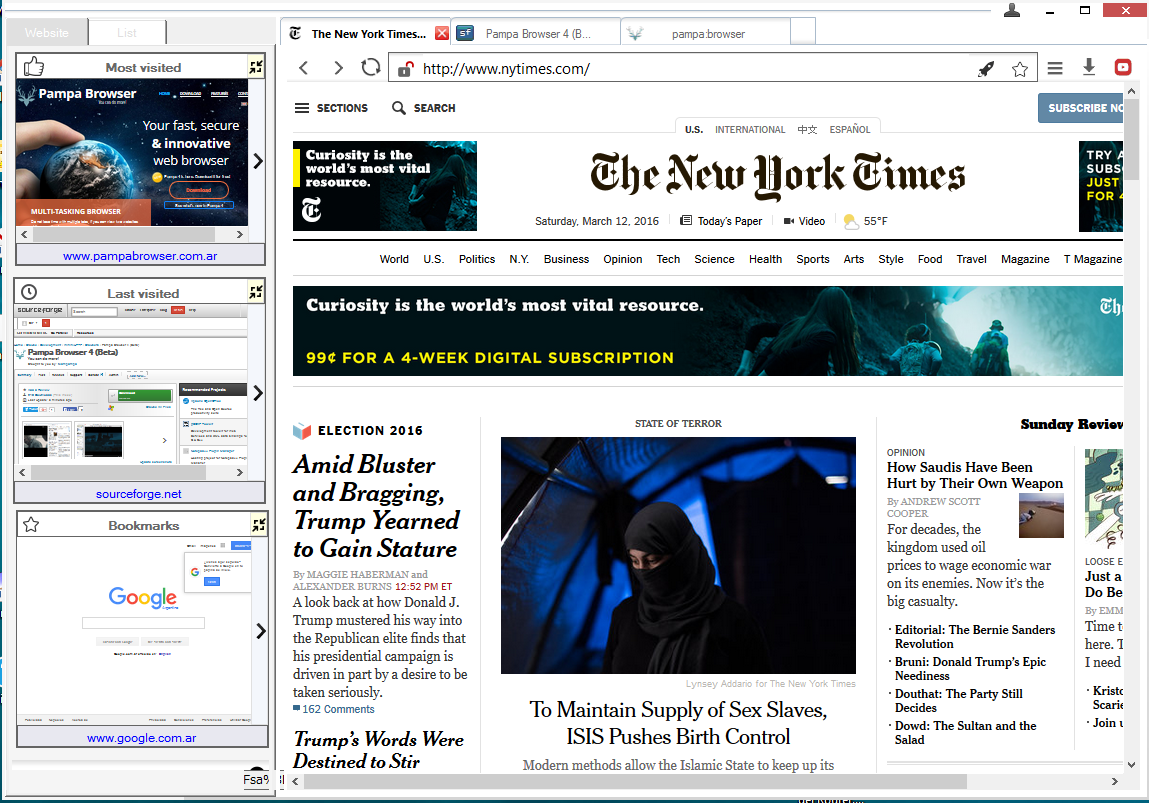Show next bookmark with chevron arrow
This screenshot has width=1149, height=803.
click(x=260, y=630)
